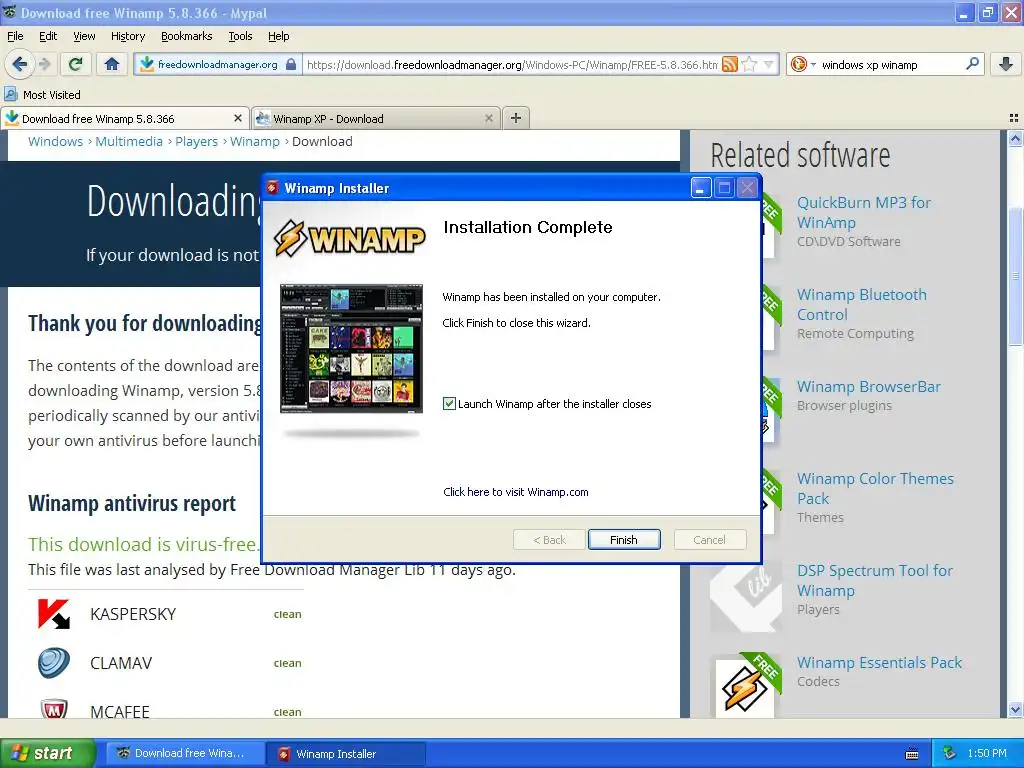1024x768 pixels.
Task: Click the RSS feed icon in address bar
Action: 729,64
